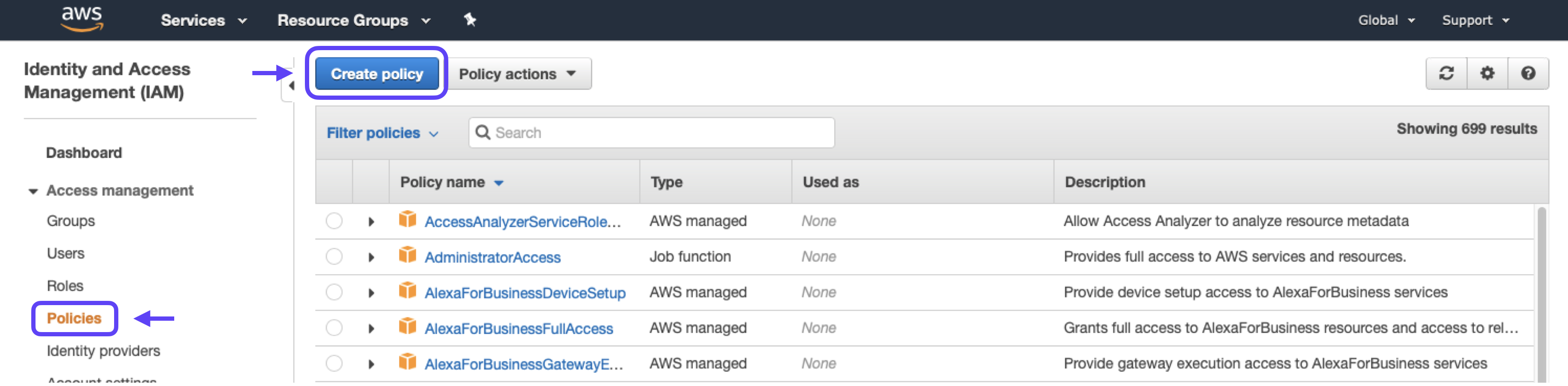Open the AlexaForBusinessGatewayE... policy link
Viewport: 1568px width, 386px height.
pyautogui.click(x=524, y=364)
